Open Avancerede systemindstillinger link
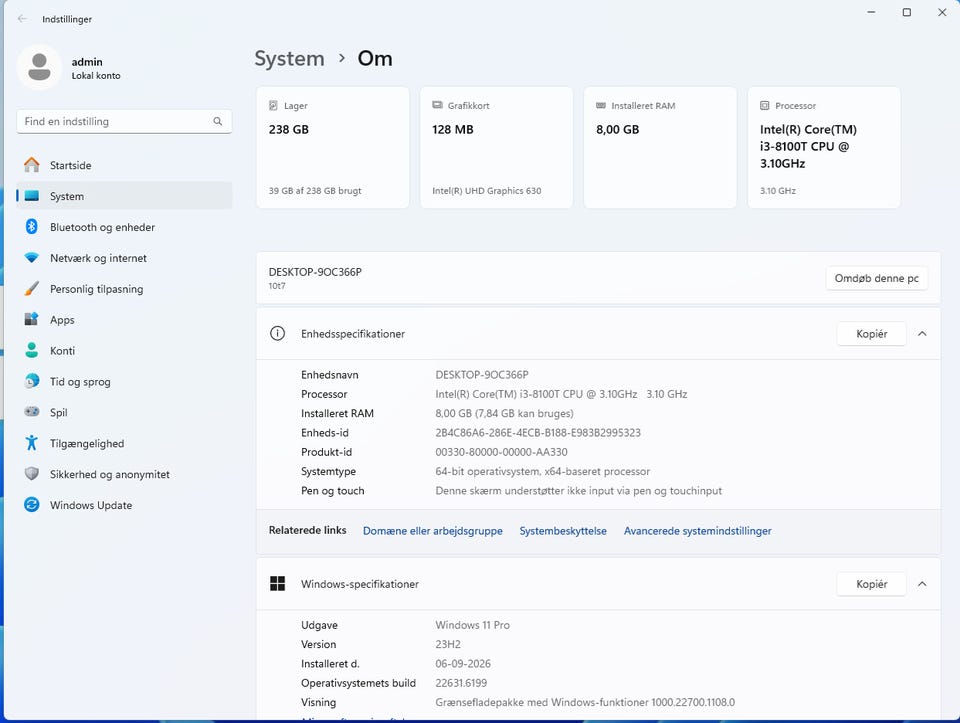This screenshot has height=723, width=960. tap(697, 531)
